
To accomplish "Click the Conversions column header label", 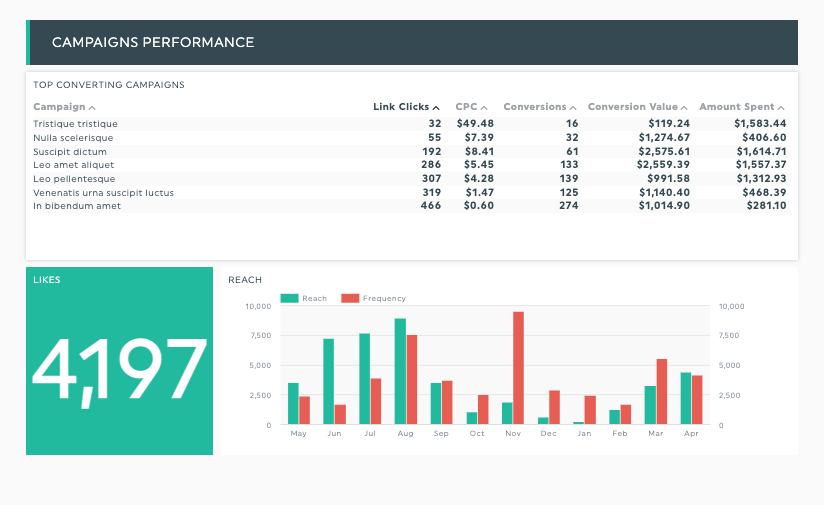I will (535, 107).
